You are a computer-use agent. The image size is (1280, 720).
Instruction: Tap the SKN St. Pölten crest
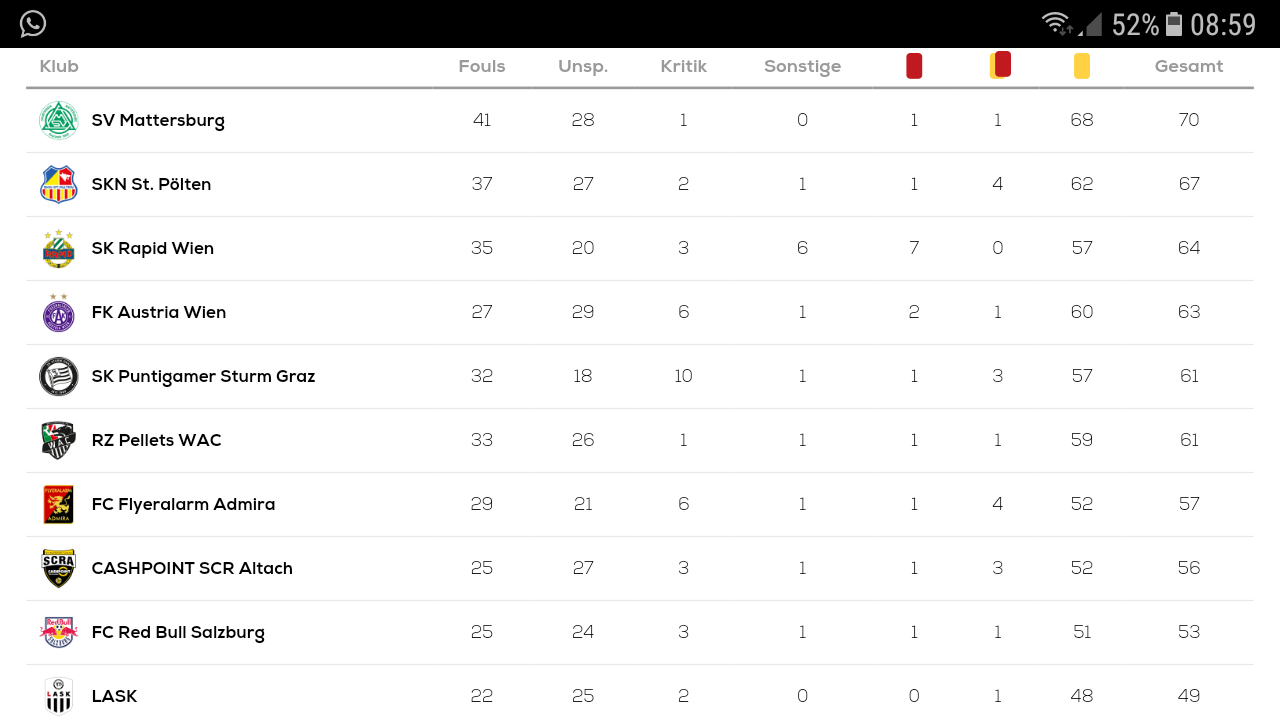(58, 184)
